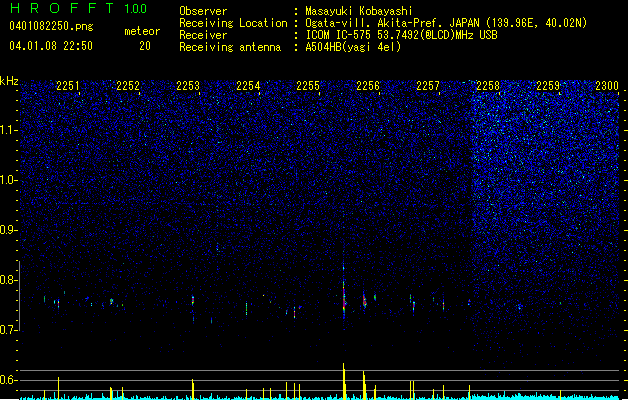Click the 1.0 frequency axis label
Screen dimensions: 629x400
9,180
